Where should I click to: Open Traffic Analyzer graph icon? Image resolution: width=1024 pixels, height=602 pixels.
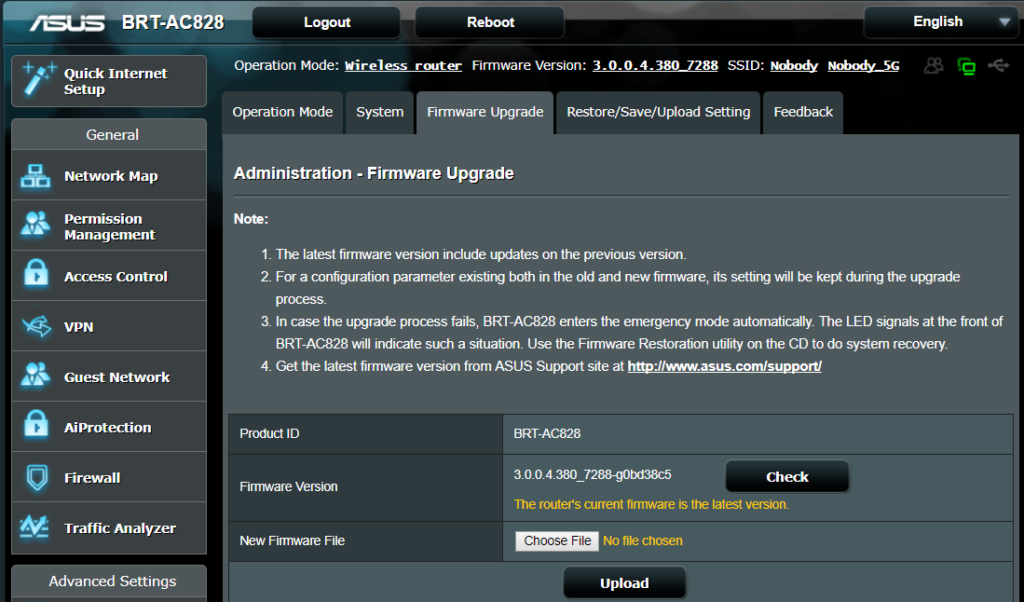point(36,528)
